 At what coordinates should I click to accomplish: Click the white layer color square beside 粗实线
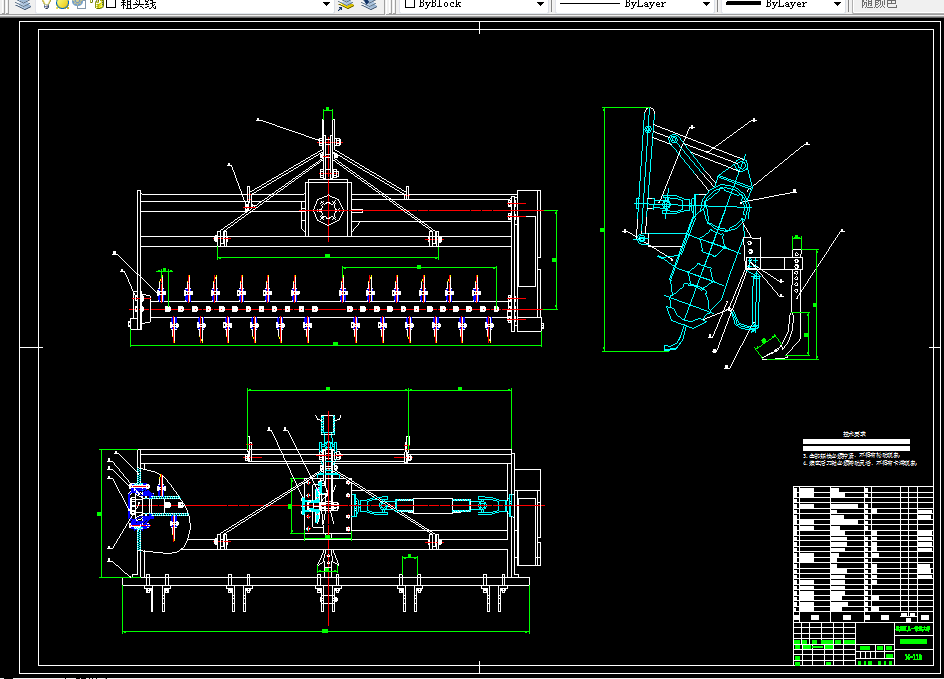click(111, 4)
